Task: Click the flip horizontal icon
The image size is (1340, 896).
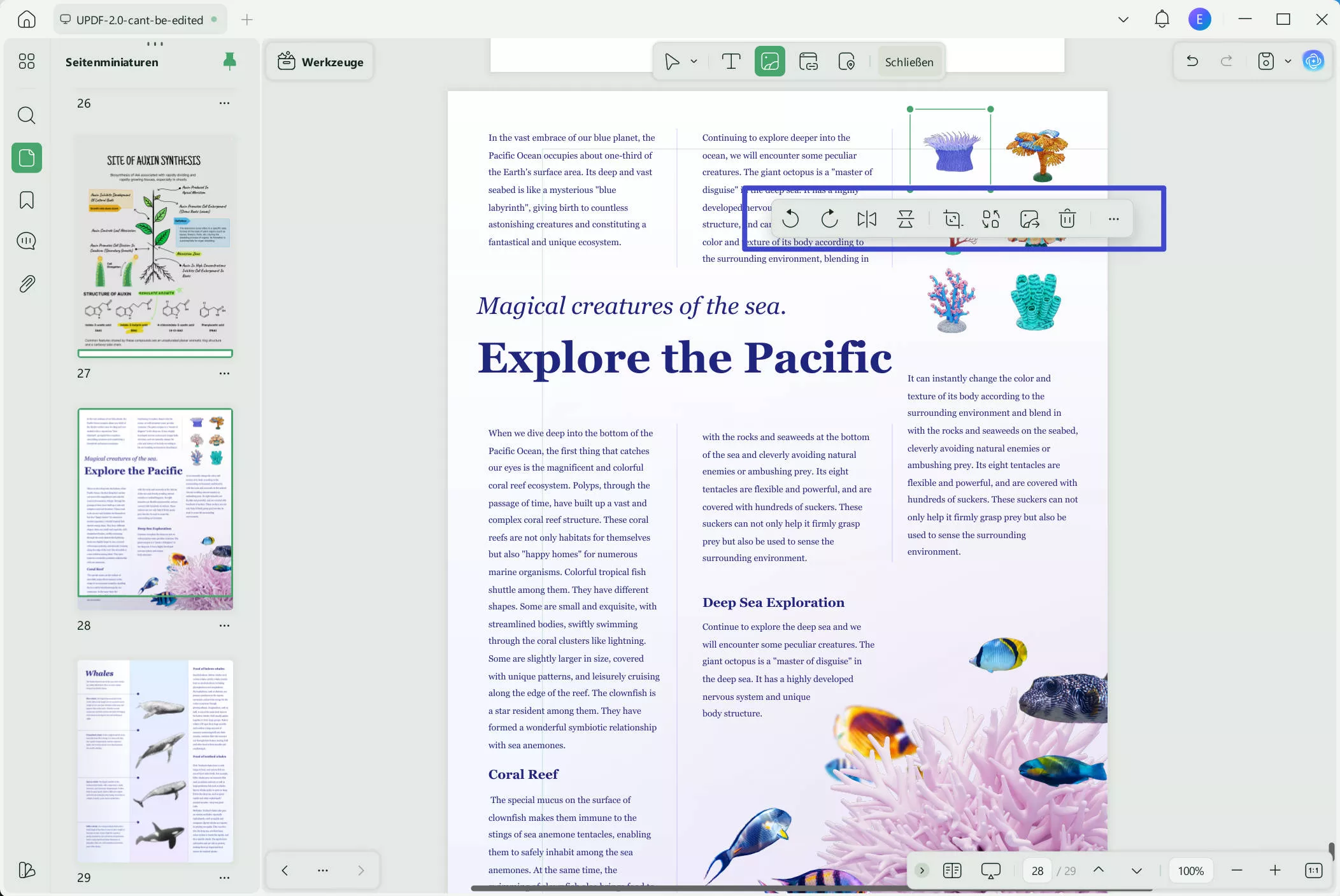Action: (867, 219)
